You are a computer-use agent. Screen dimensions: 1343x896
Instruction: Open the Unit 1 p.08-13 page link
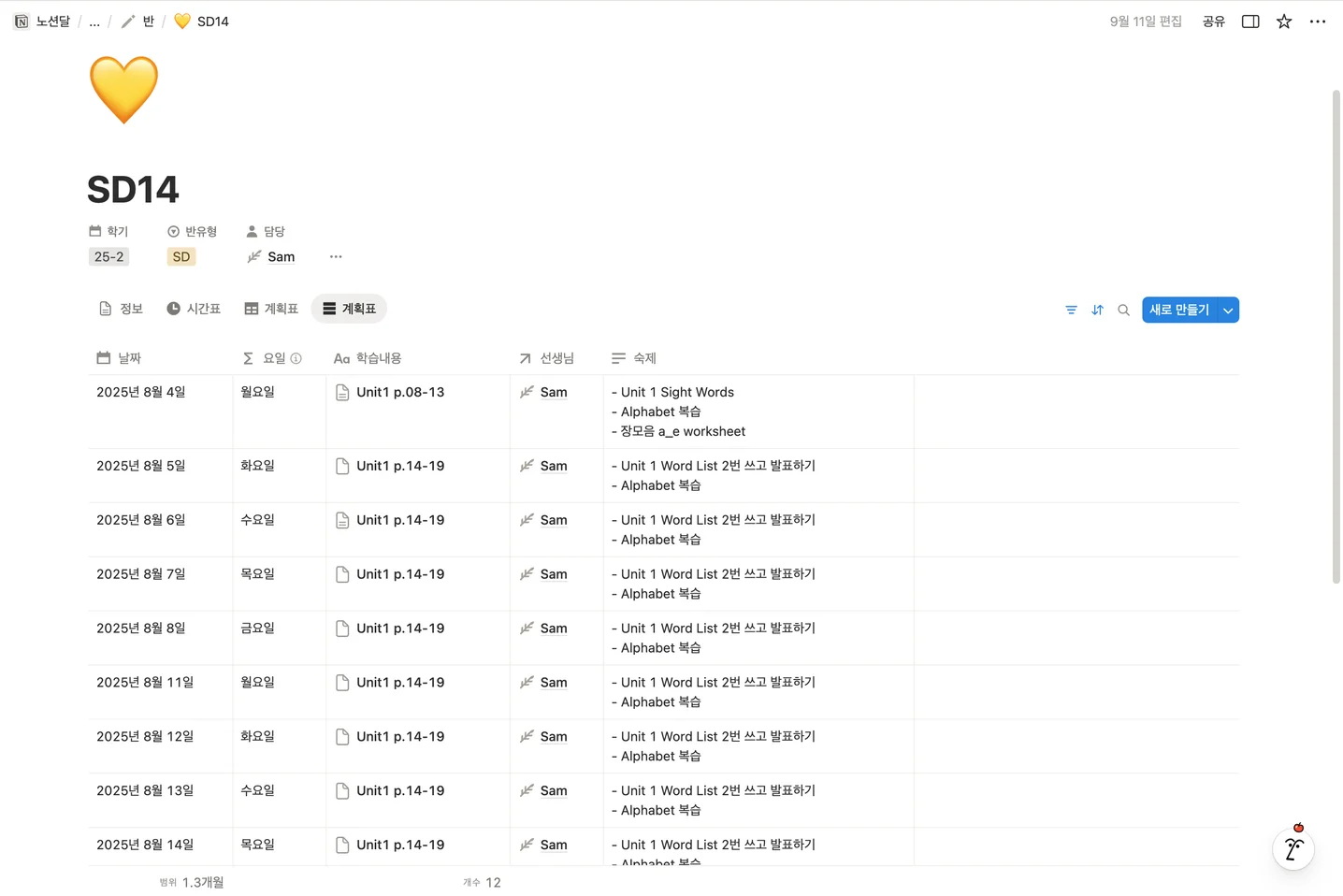400,392
